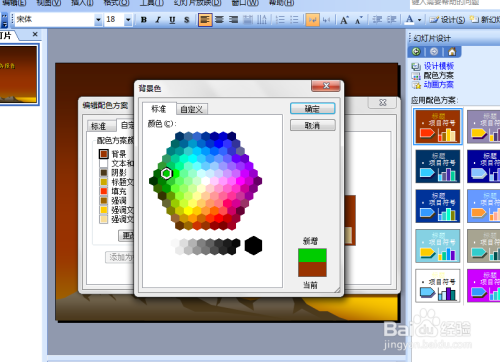Click 新幻灯片 toolbar button

[485, 20]
